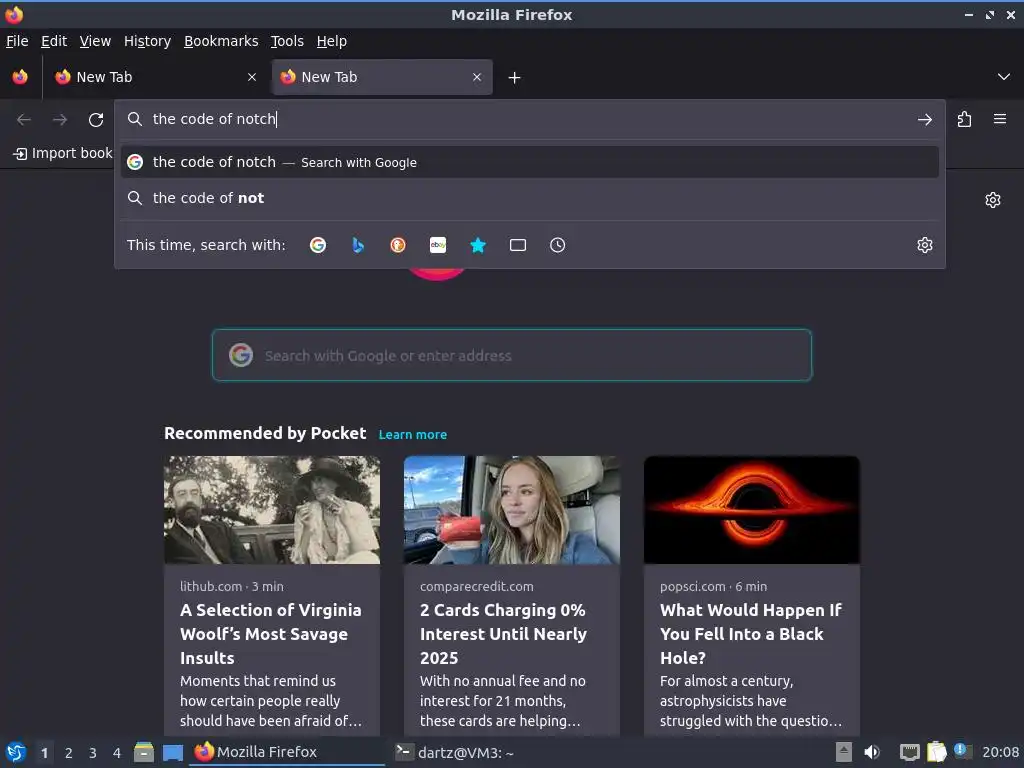Open a new tab with plus button
Image resolution: width=1024 pixels, height=768 pixels.
(x=515, y=78)
